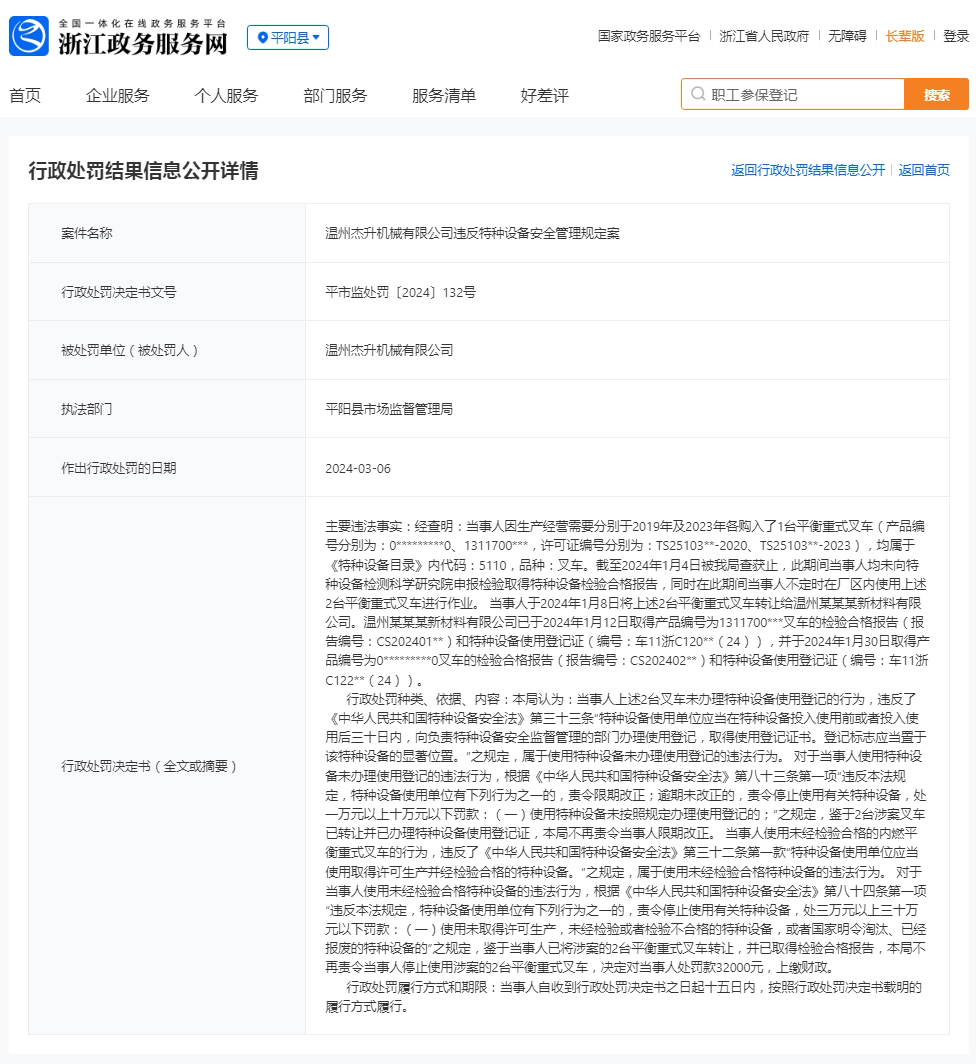Open the 国家政务服务平台 link
Screen dimensions: 976x1064
[648, 36]
